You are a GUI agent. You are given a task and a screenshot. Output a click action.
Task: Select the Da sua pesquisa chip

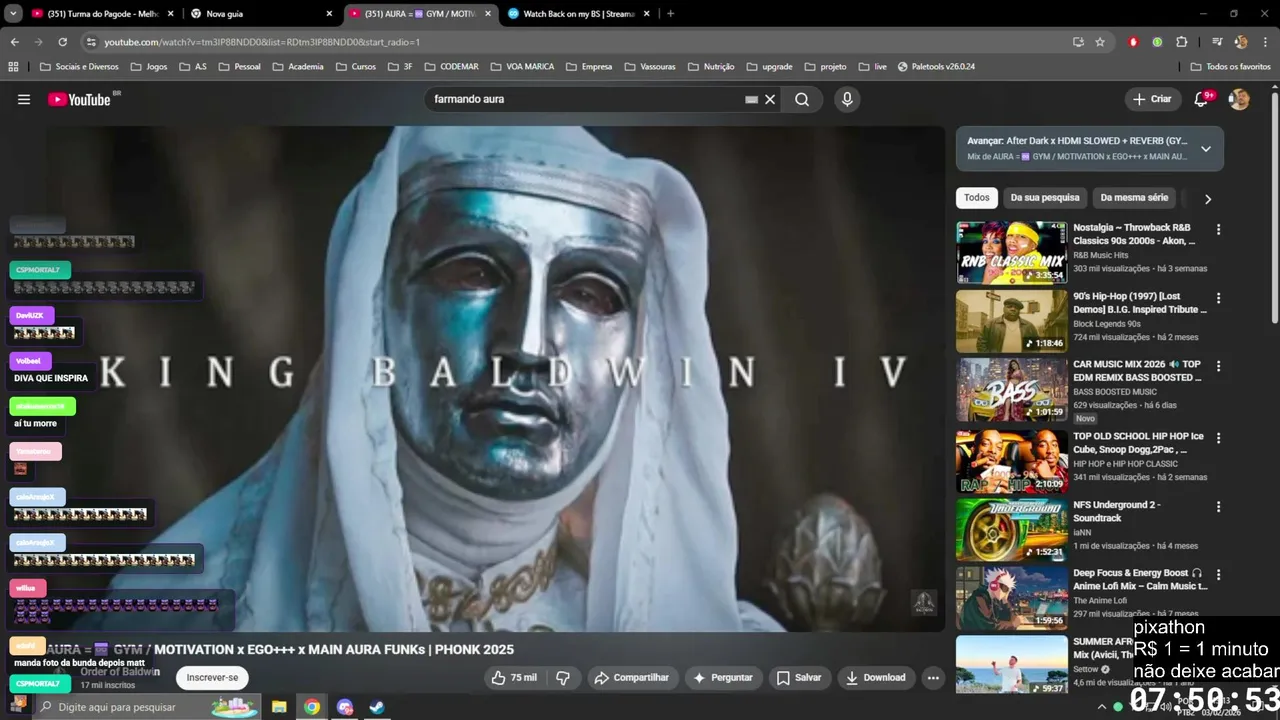[1045, 198]
